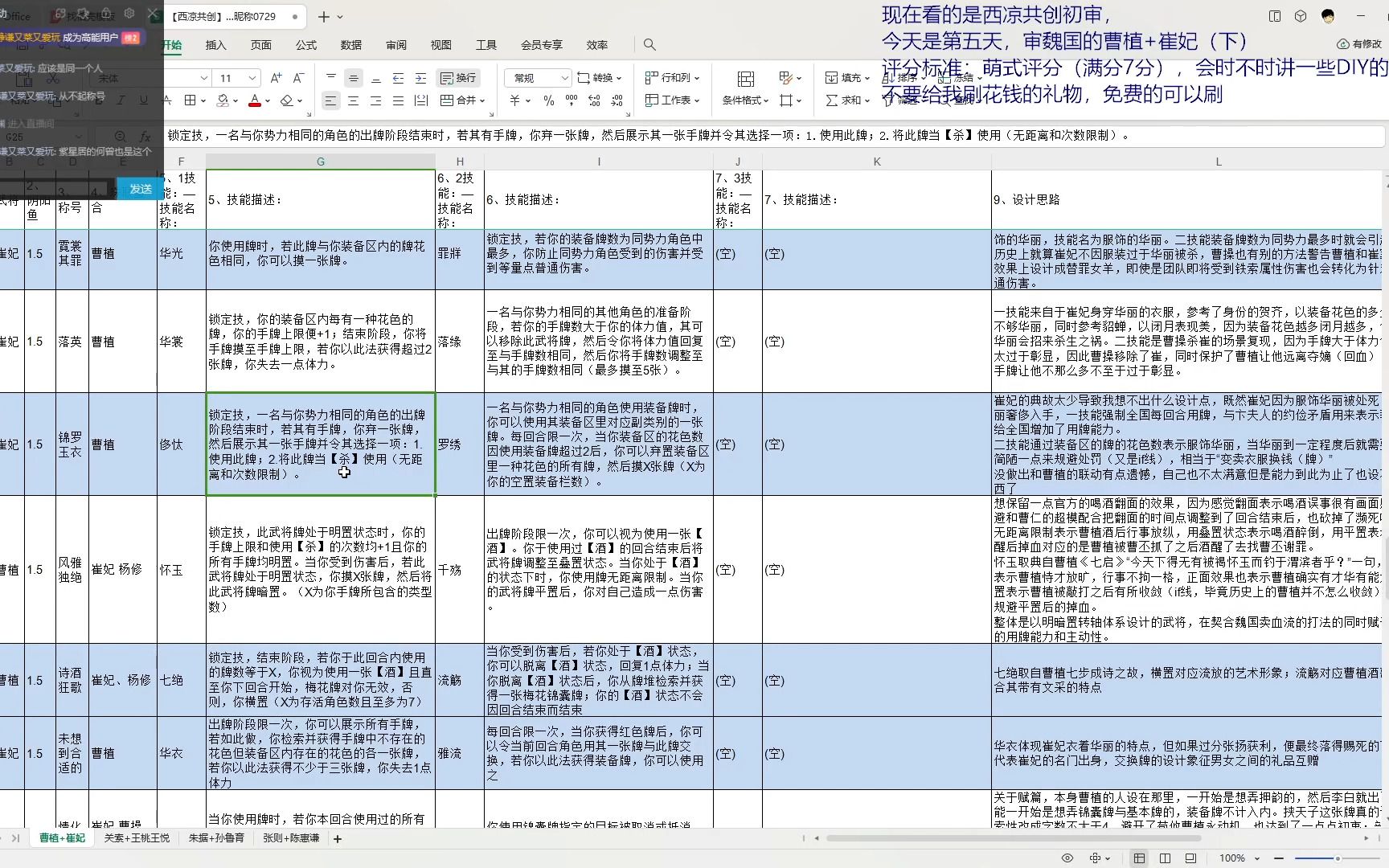Justify text alignment icon
The width and height of the screenshot is (1389, 868).
coord(399,100)
